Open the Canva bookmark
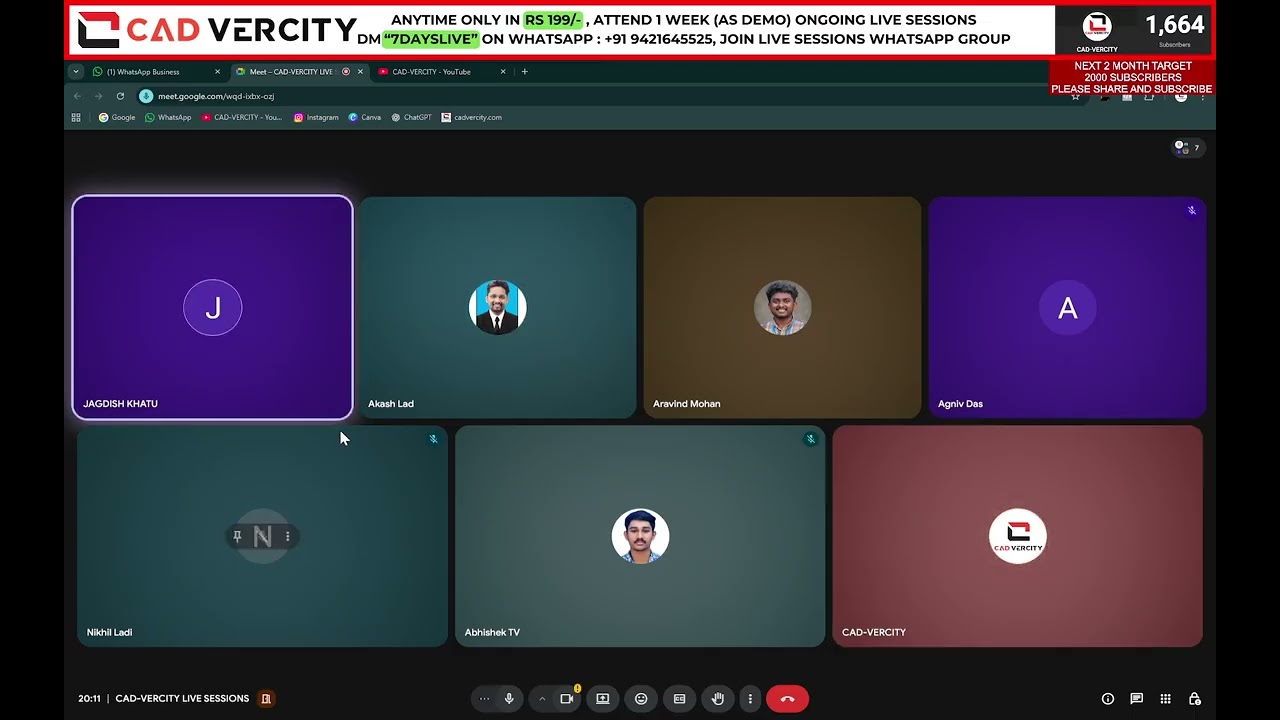Screen dimensions: 1280x720 (365, 118)
